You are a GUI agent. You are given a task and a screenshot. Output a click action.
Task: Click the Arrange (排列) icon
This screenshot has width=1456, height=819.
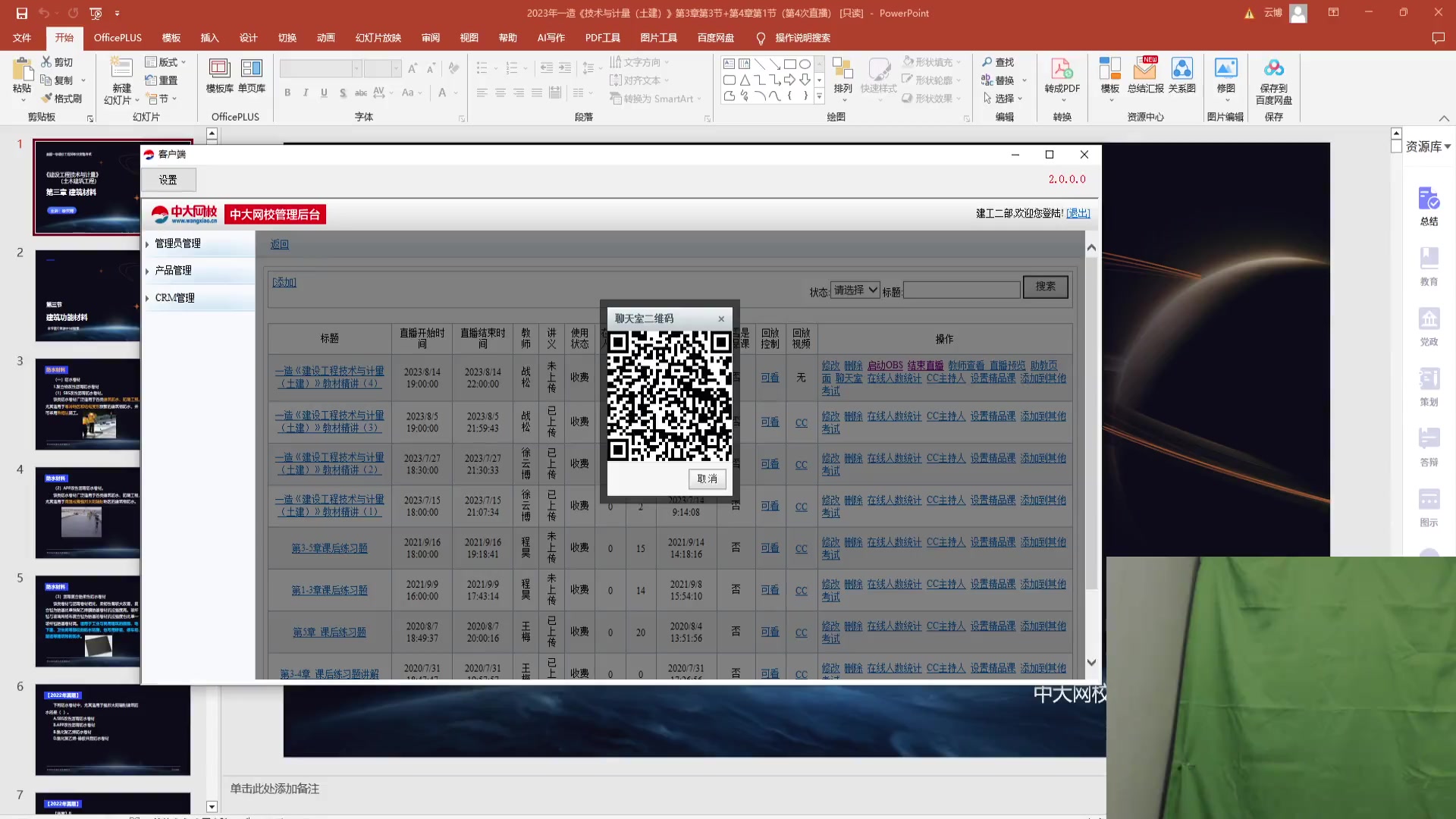point(843,68)
